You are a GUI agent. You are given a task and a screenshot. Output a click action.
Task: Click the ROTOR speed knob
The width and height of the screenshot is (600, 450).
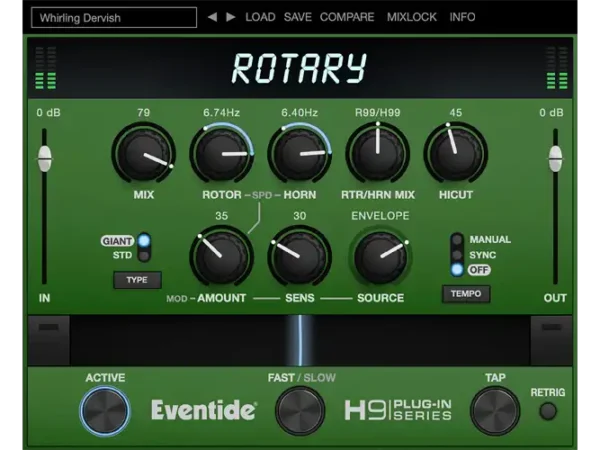pos(222,154)
